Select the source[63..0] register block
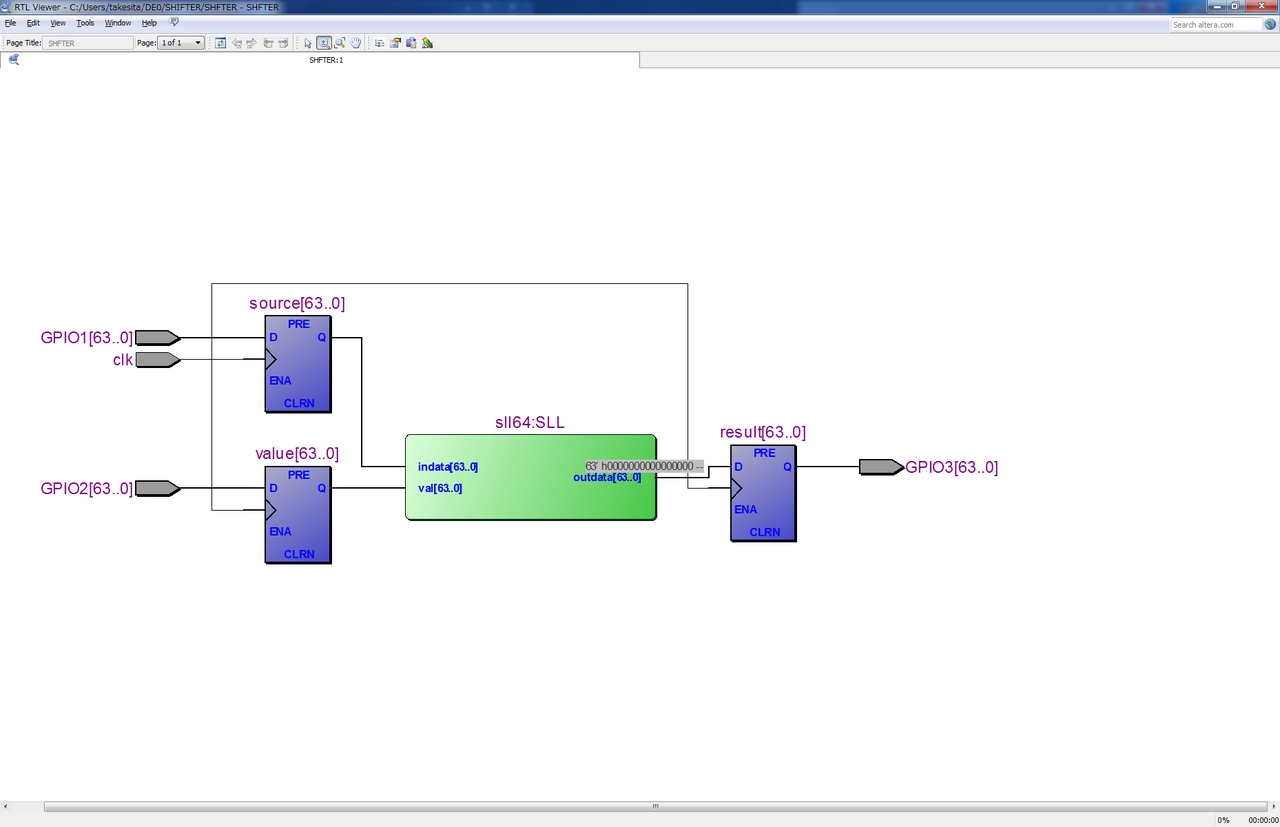 298,364
